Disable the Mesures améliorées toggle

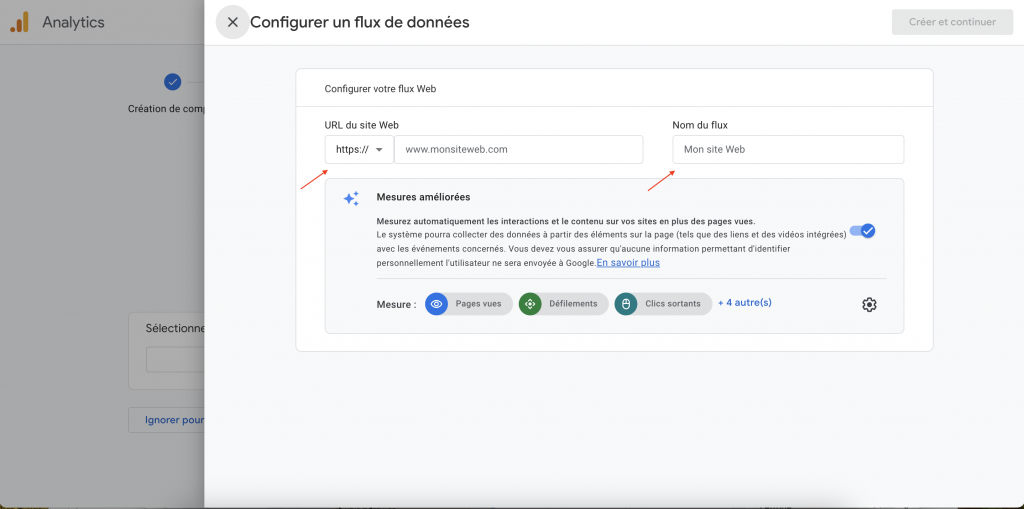pyautogui.click(x=862, y=231)
